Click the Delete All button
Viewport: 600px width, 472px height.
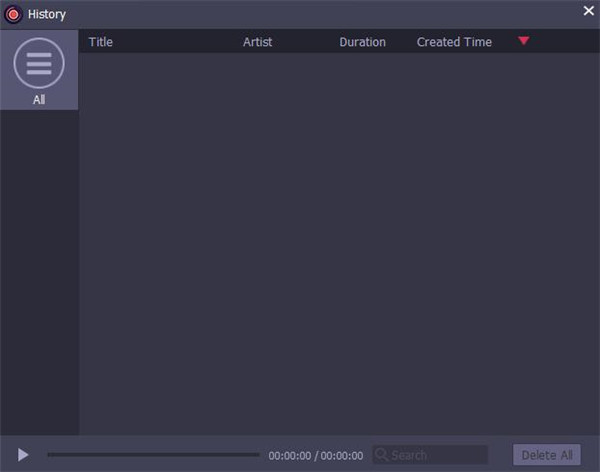coord(546,455)
